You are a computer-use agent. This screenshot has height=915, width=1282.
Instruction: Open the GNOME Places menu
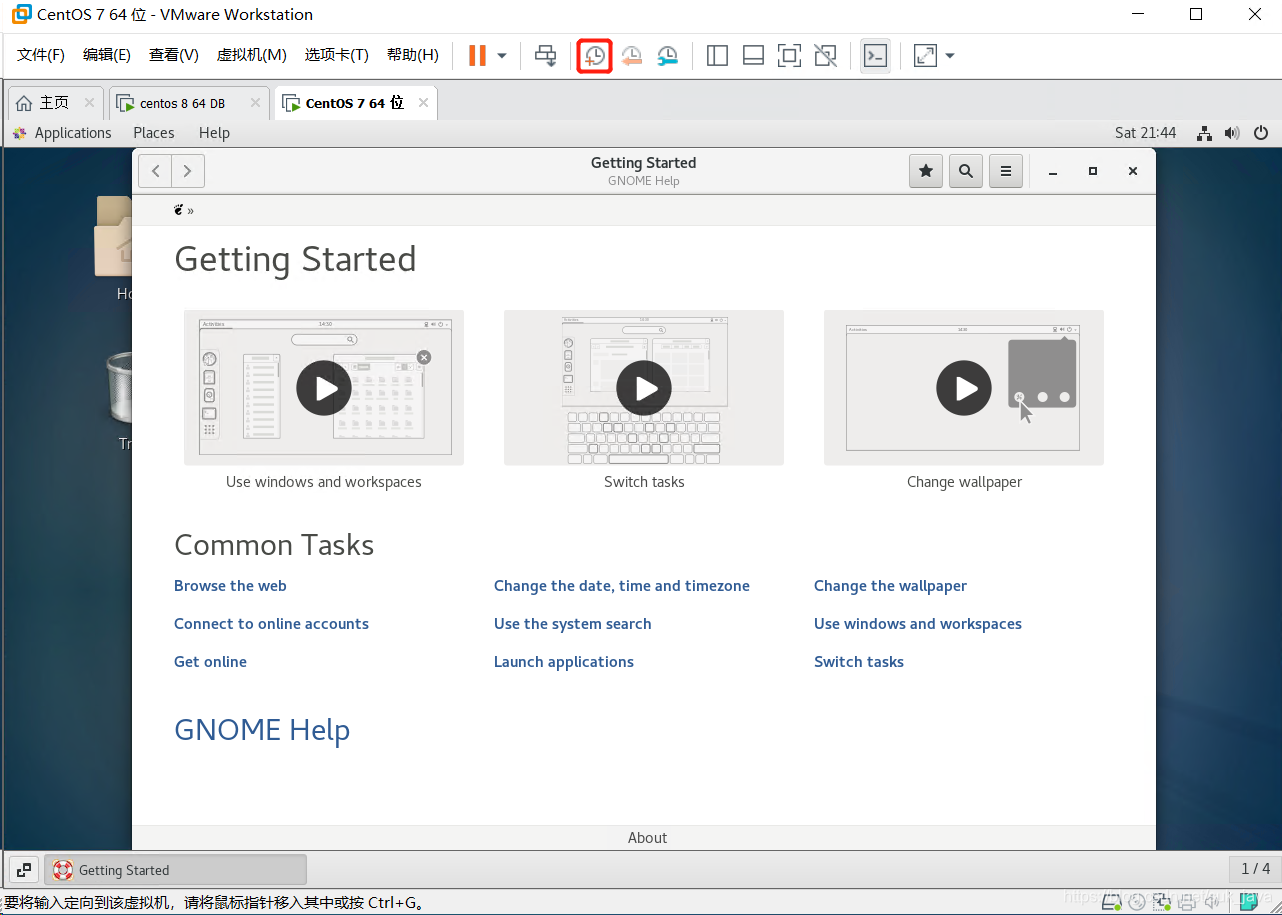(x=154, y=133)
